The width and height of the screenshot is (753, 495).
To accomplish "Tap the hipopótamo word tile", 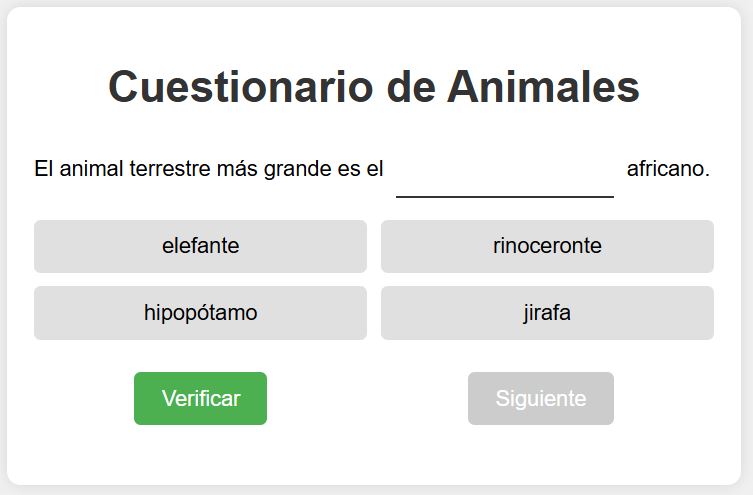I will point(200,313).
